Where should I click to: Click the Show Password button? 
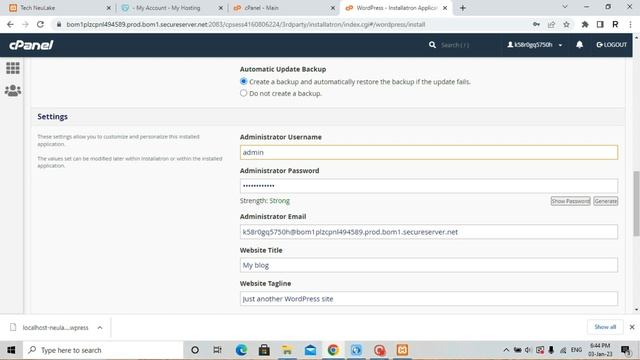(570, 201)
